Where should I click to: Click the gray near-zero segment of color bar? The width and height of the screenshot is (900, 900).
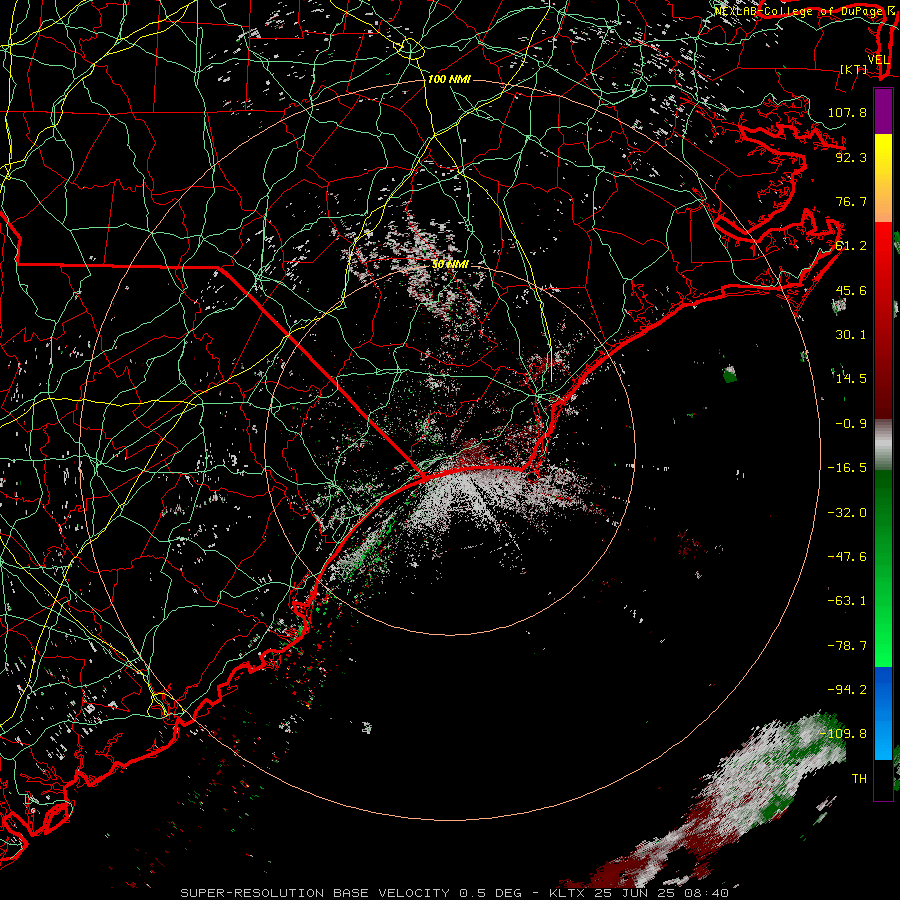click(883, 445)
